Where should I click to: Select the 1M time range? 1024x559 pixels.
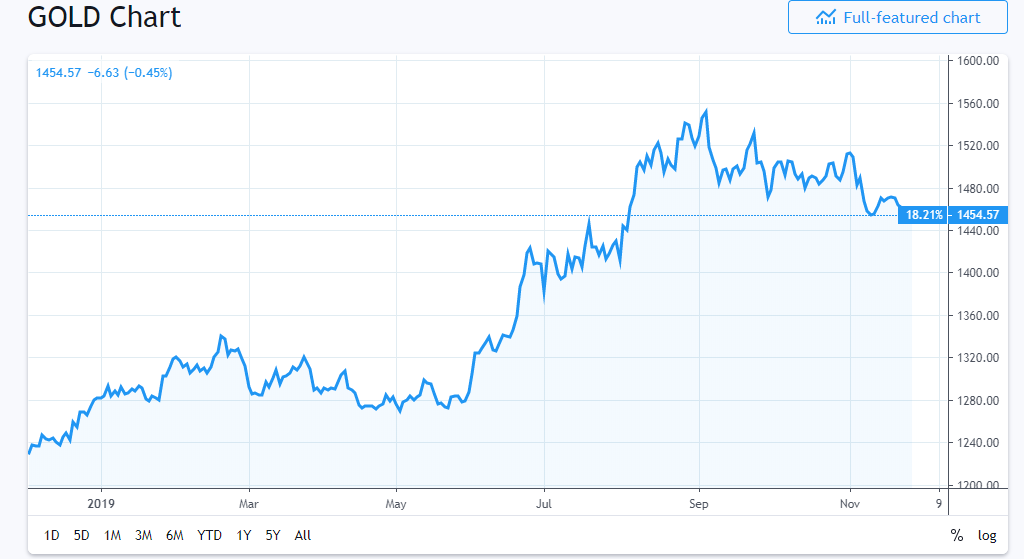(112, 535)
